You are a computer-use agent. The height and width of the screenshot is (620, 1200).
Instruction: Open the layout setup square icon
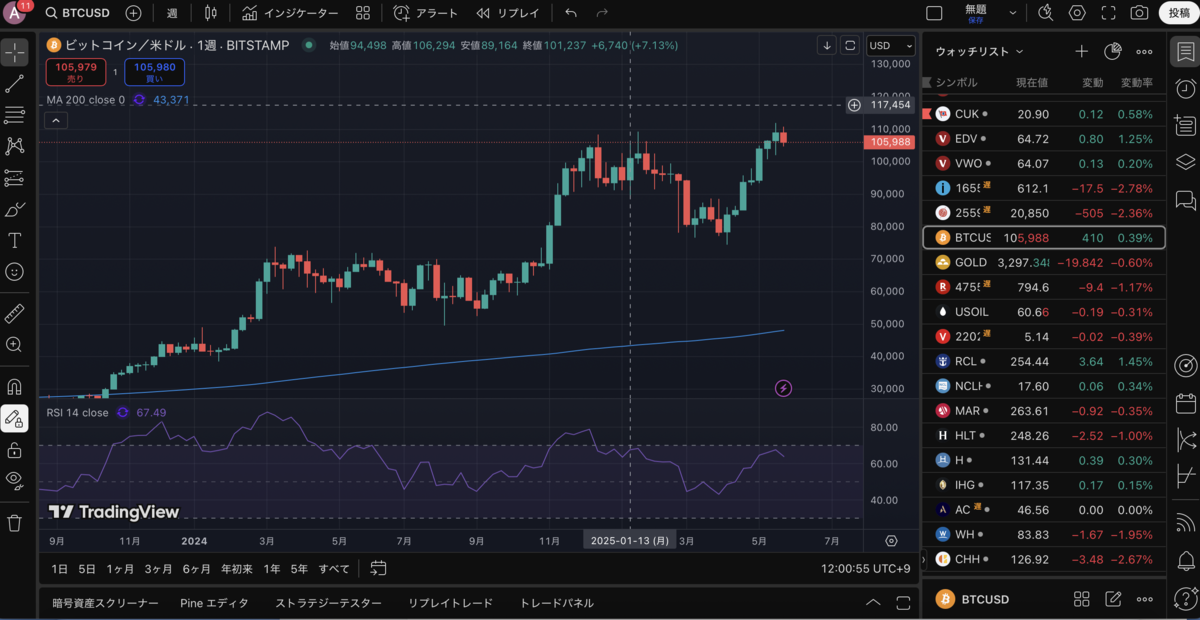click(934, 13)
